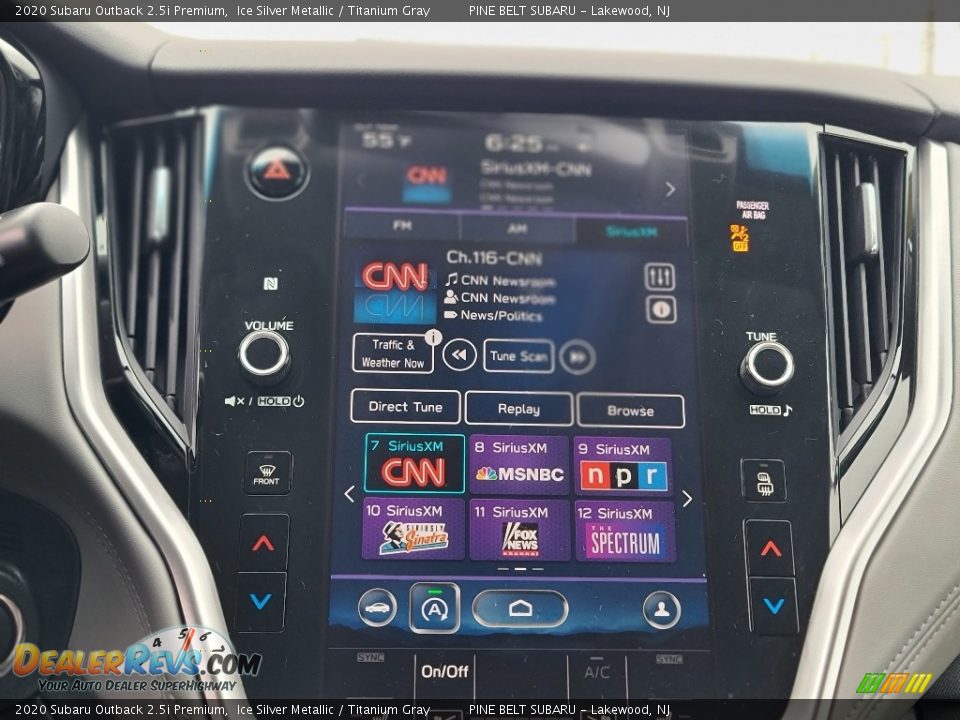Push the Volume knob
This screenshot has height=720, width=960.
tap(264, 354)
